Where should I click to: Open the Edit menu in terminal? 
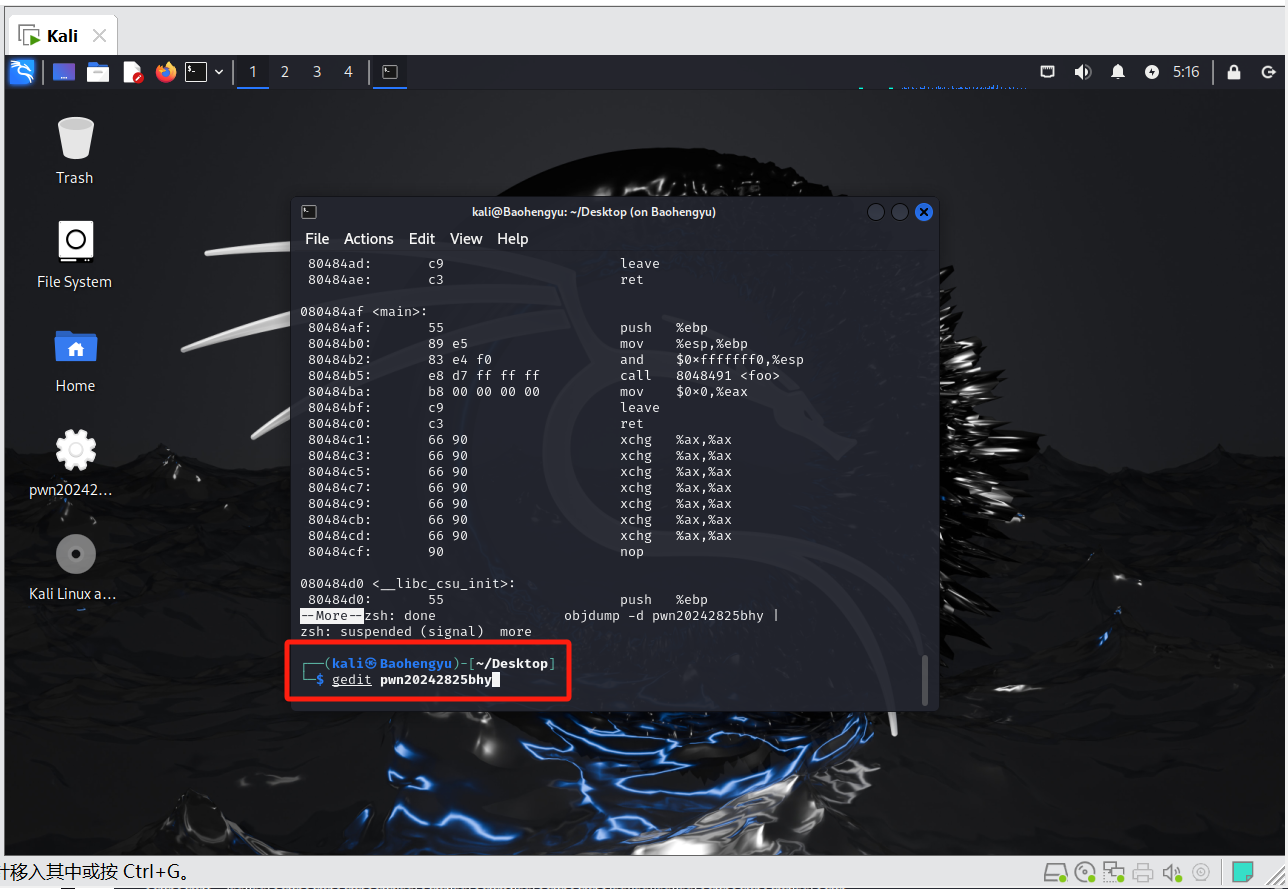tap(422, 239)
